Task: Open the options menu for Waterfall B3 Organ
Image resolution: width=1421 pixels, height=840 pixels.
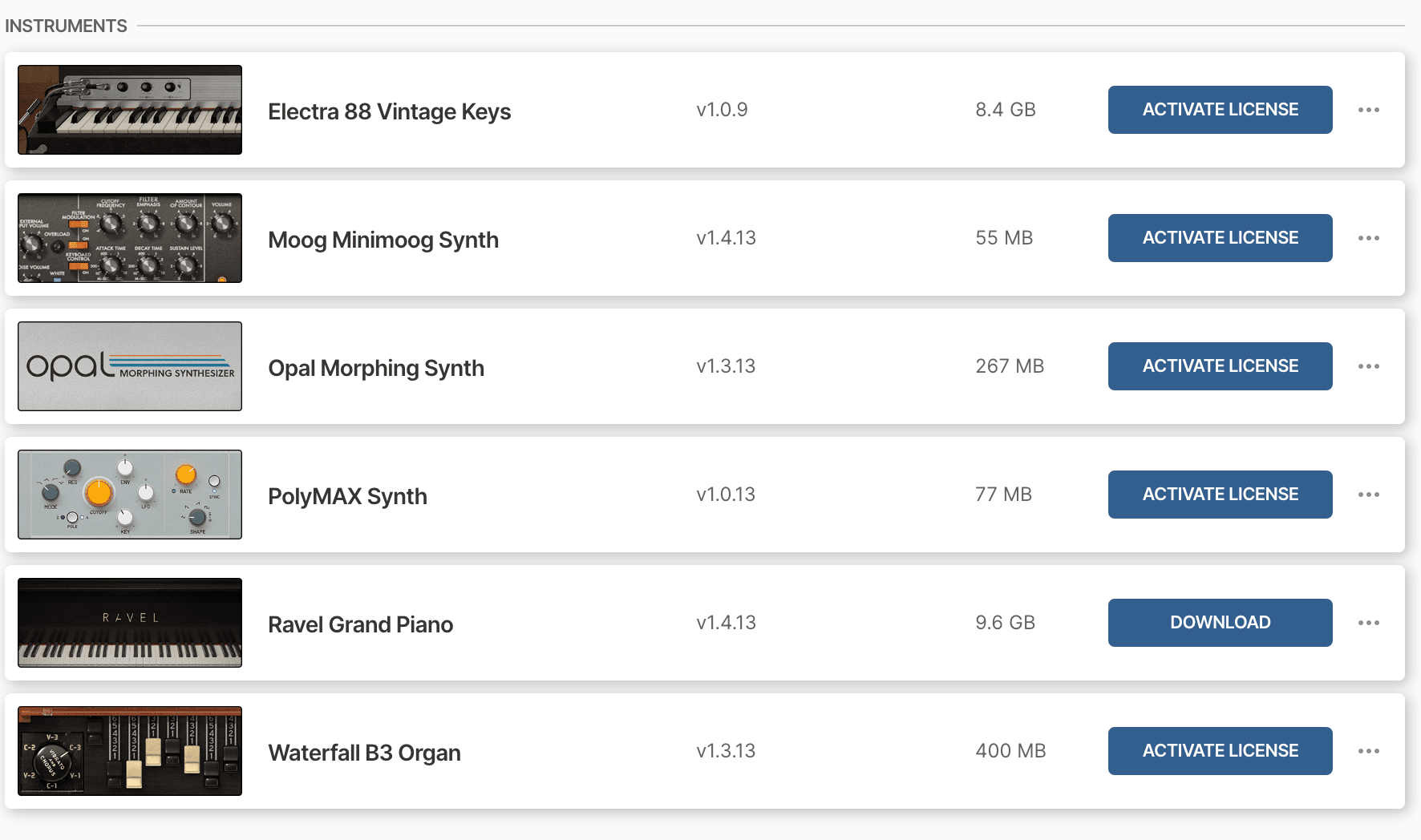Action: [x=1370, y=751]
